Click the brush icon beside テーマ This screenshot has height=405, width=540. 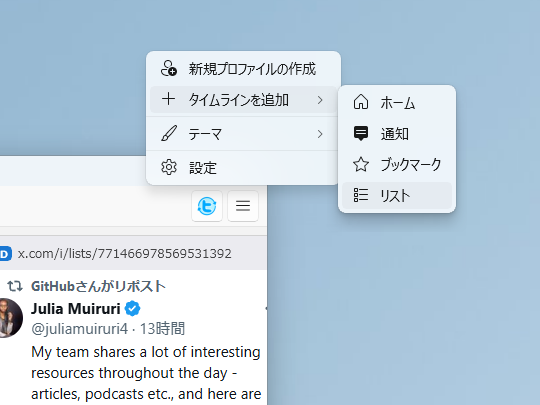point(169,133)
